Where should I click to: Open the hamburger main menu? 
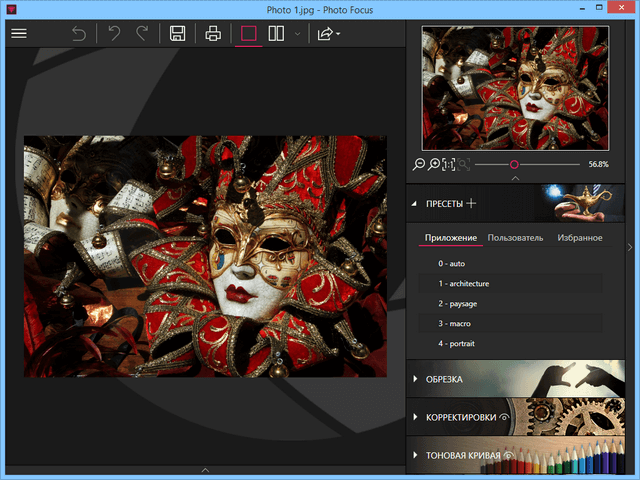[18, 34]
